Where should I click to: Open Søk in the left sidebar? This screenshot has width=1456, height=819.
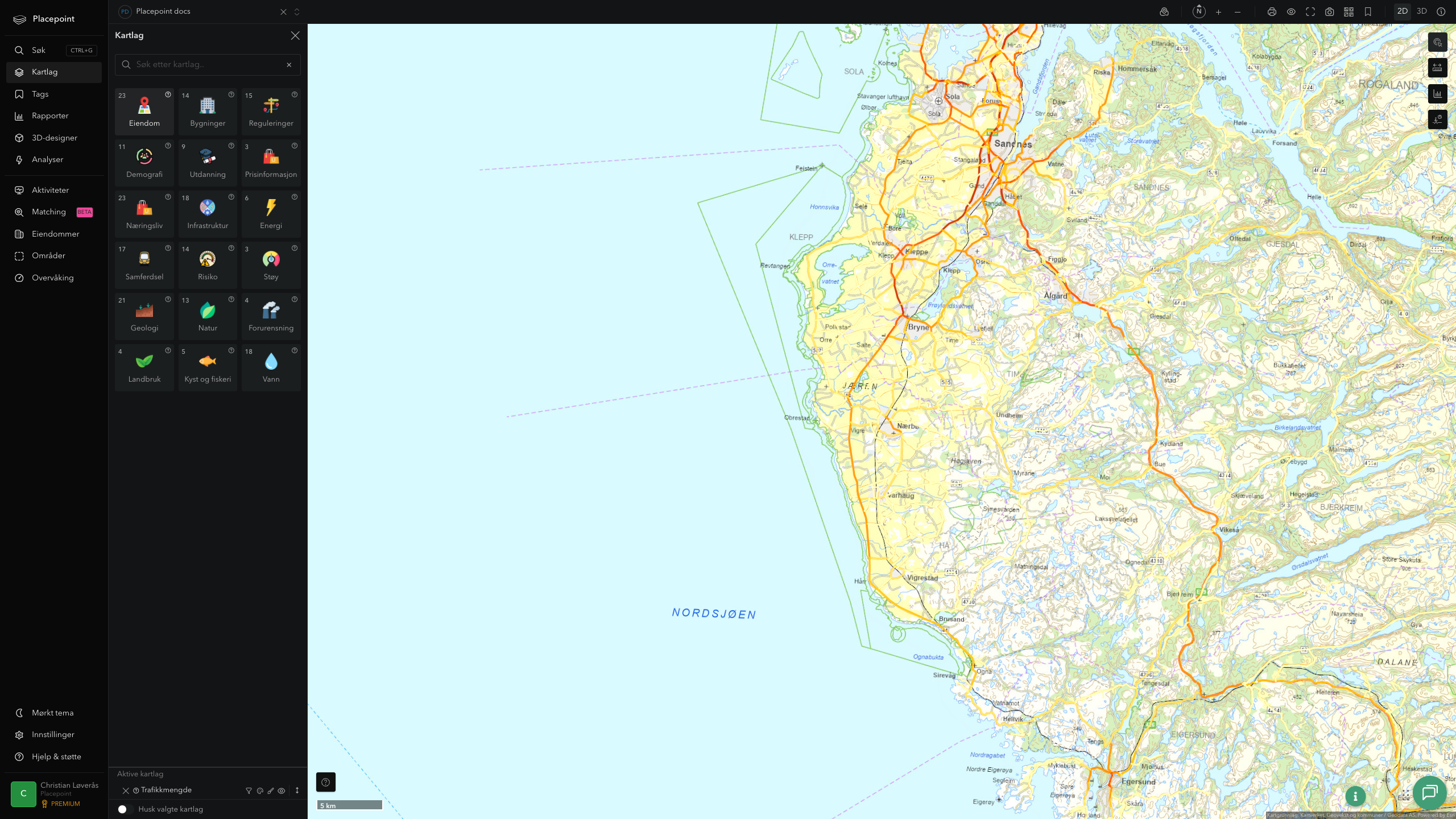coord(54,50)
